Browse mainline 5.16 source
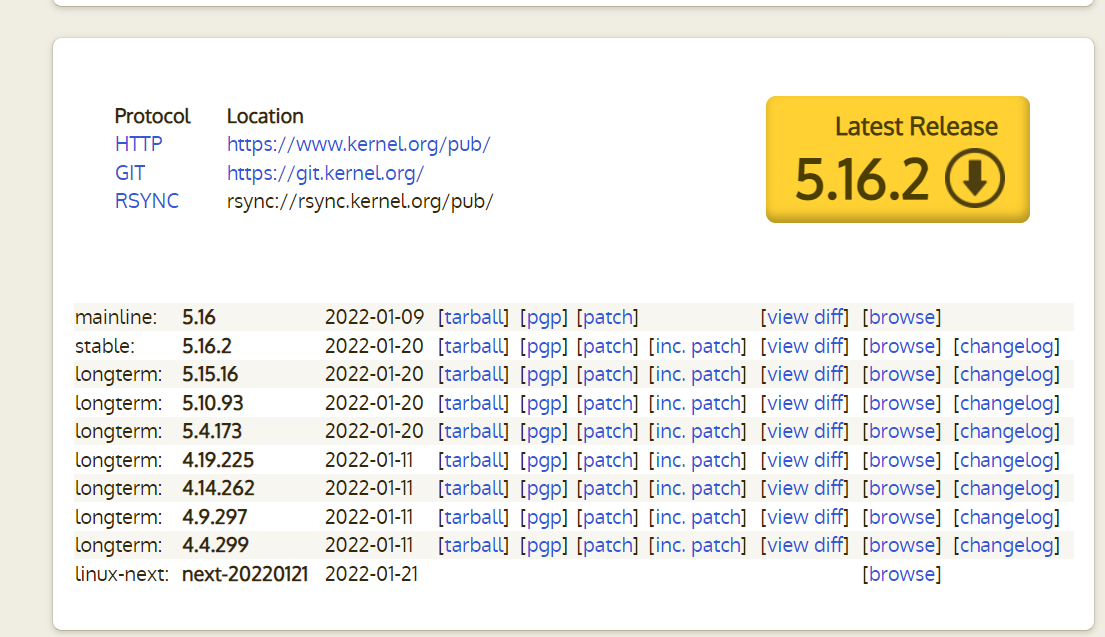The height and width of the screenshot is (637, 1105). pos(902,317)
